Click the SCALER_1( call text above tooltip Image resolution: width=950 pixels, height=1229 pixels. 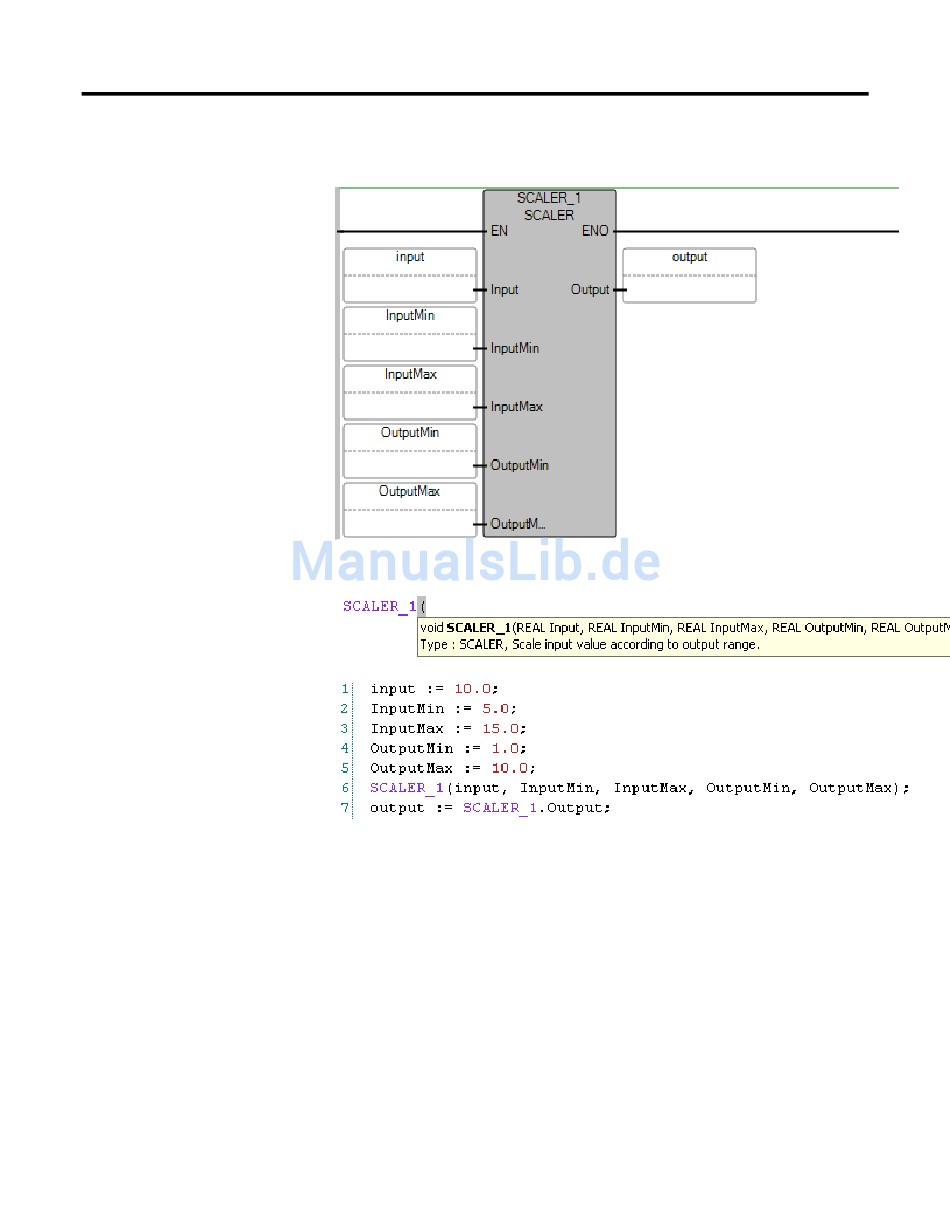(384, 606)
